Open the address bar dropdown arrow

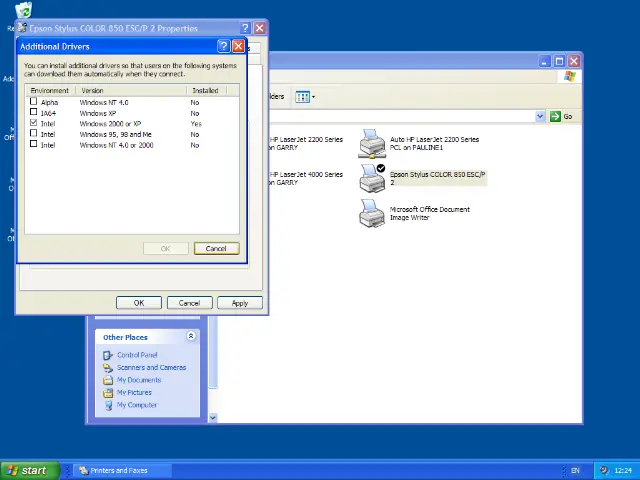(540, 116)
